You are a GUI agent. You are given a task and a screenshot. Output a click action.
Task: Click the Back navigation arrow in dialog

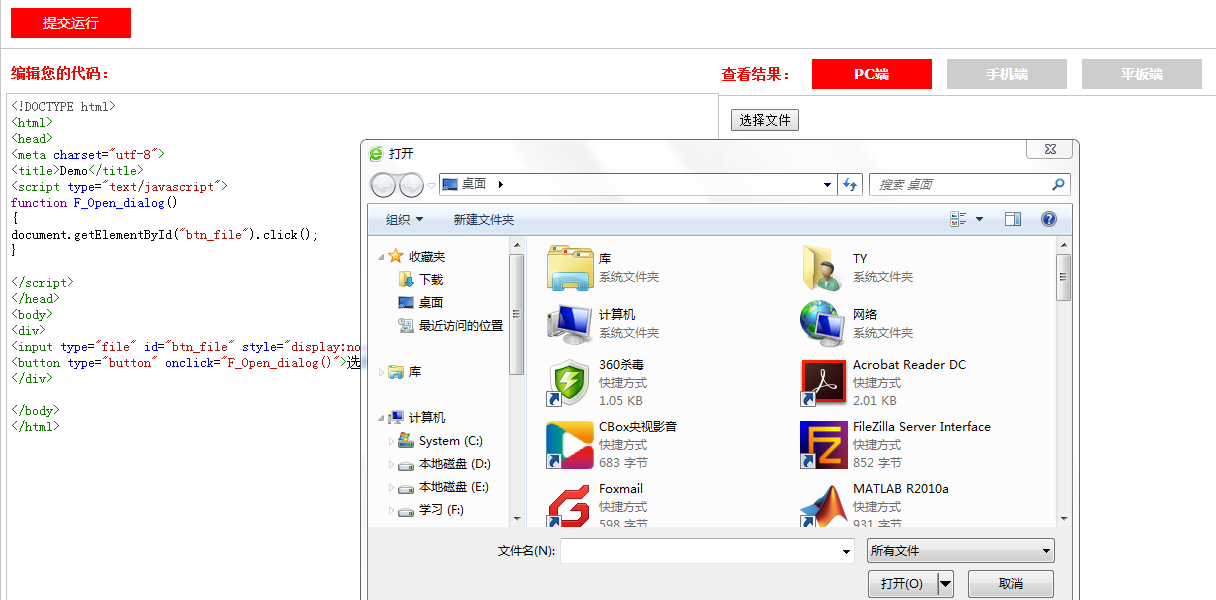[x=384, y=185]
